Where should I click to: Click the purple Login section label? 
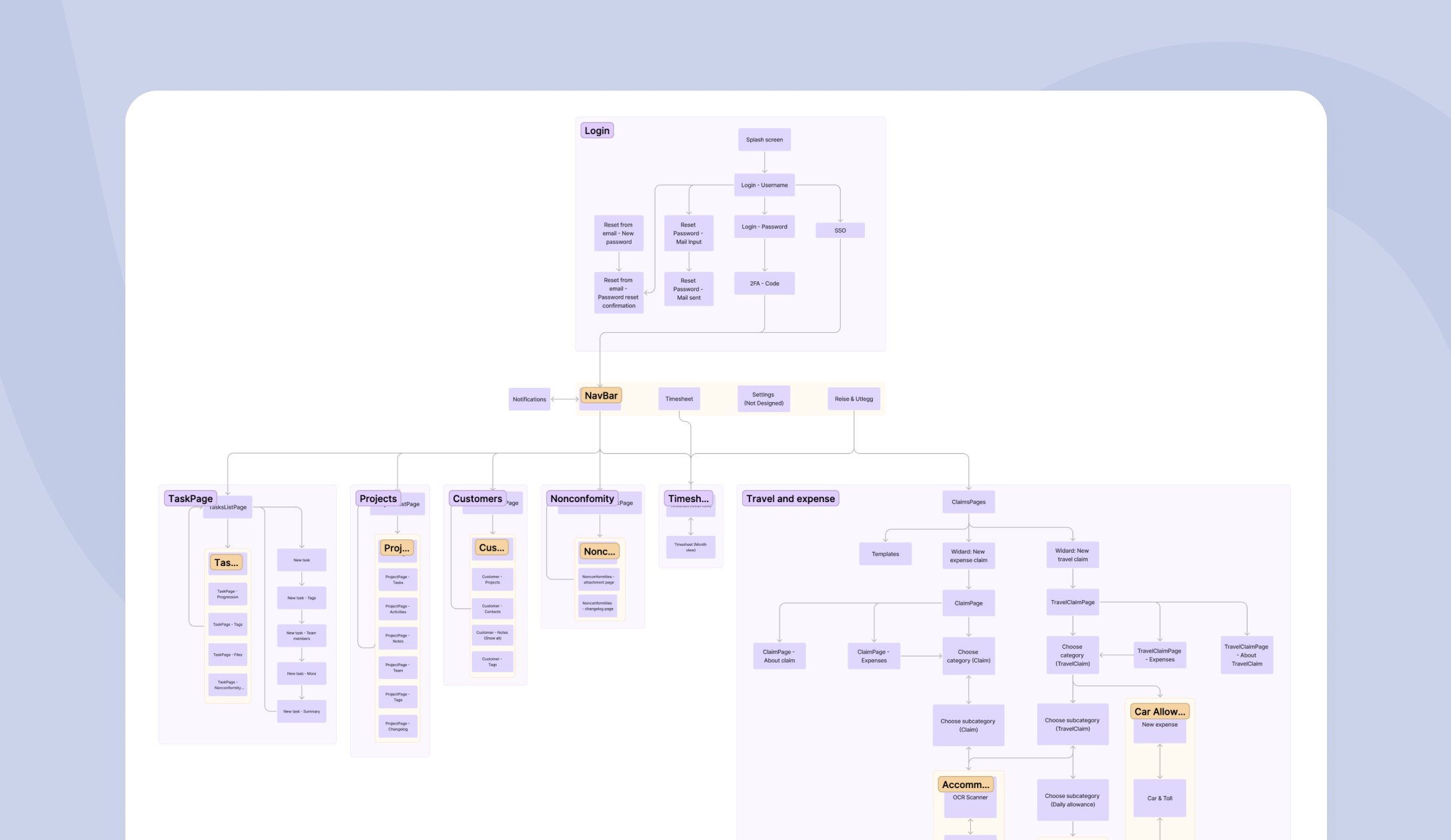[x=597, y=131]
